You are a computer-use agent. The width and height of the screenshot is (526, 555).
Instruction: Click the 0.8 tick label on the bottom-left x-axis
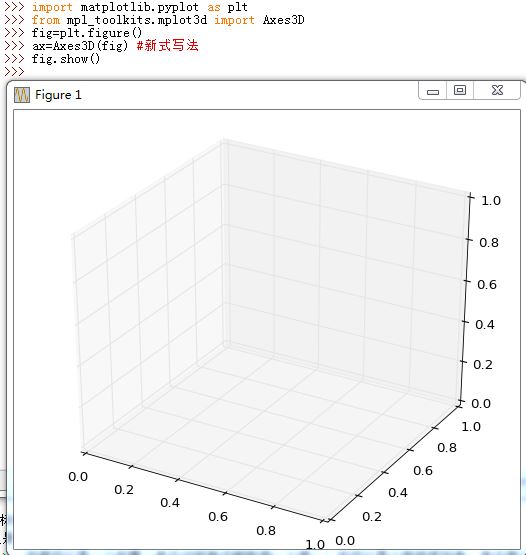266,531
